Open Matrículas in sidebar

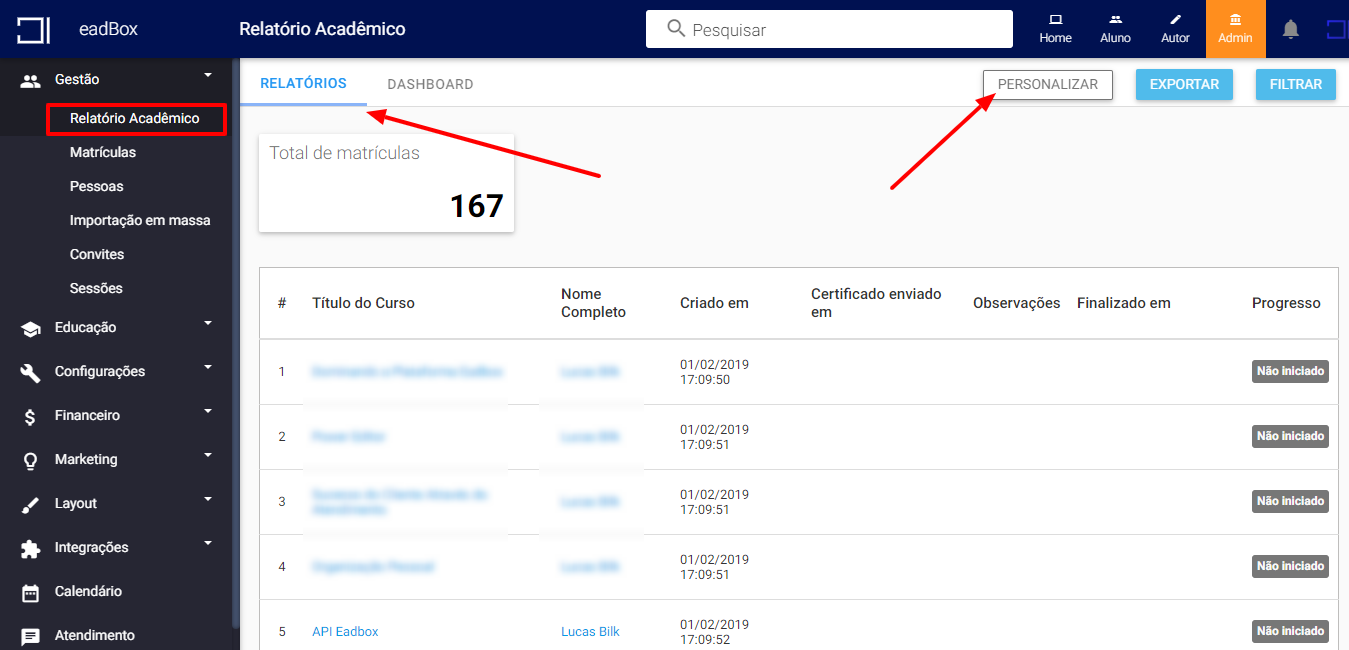103,152
